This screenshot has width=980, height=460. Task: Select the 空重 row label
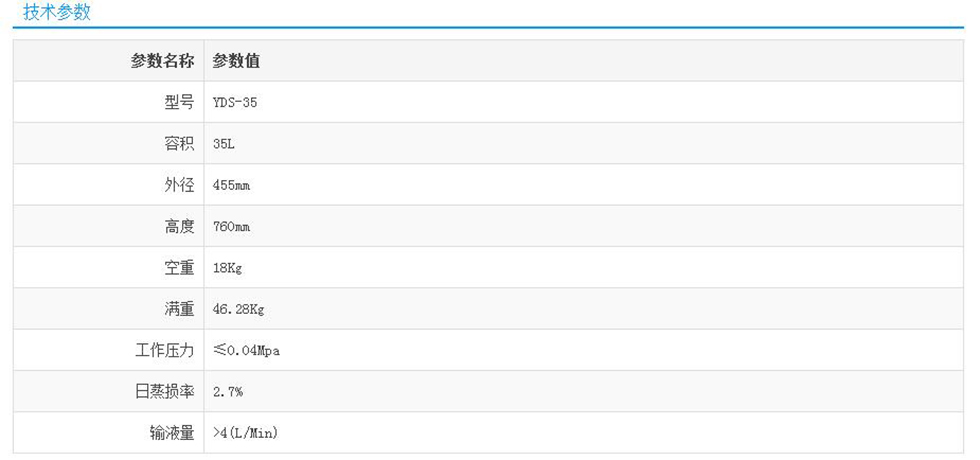180,268
